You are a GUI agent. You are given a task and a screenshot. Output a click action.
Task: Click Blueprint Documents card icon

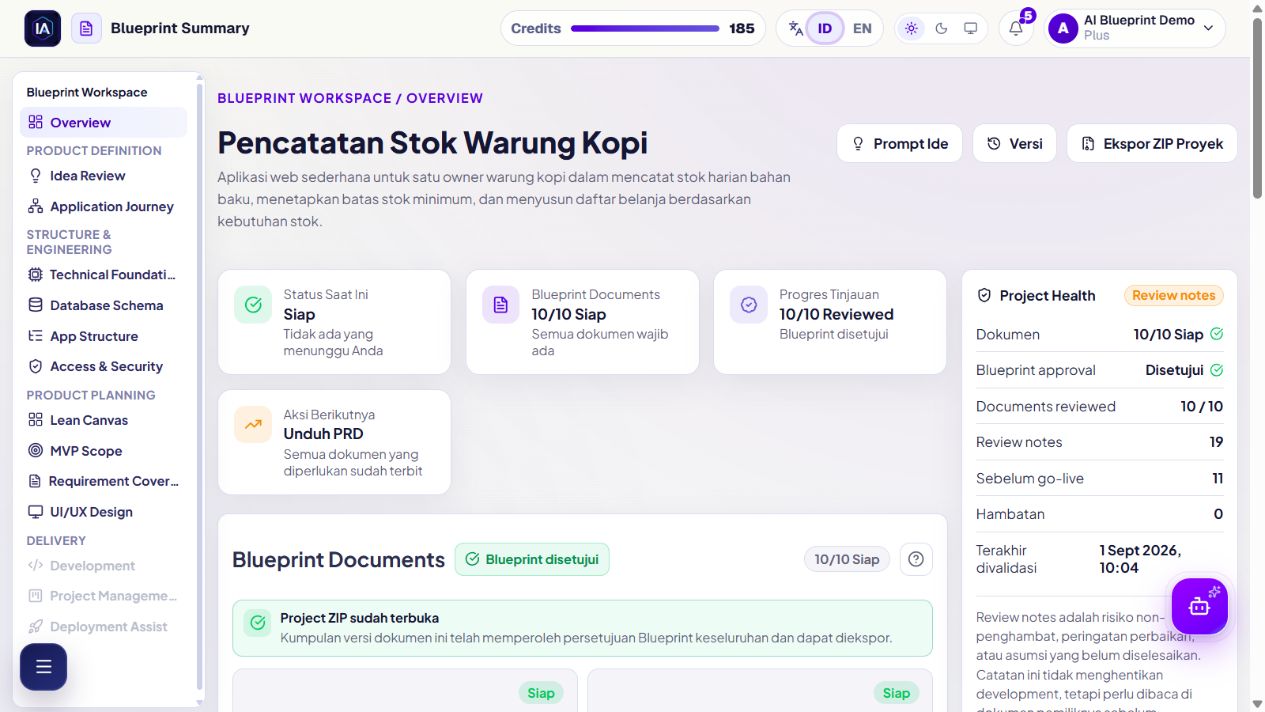click(501, 304)
